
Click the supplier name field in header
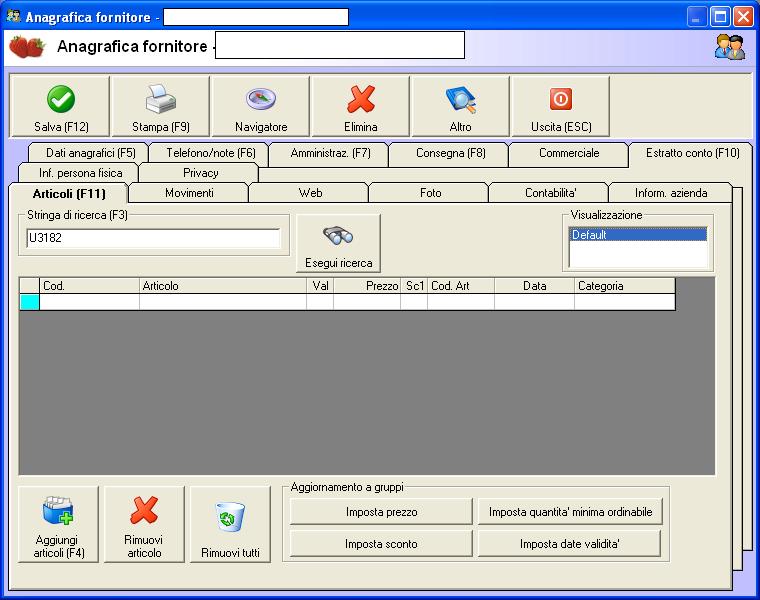click(x=340, y=45)
